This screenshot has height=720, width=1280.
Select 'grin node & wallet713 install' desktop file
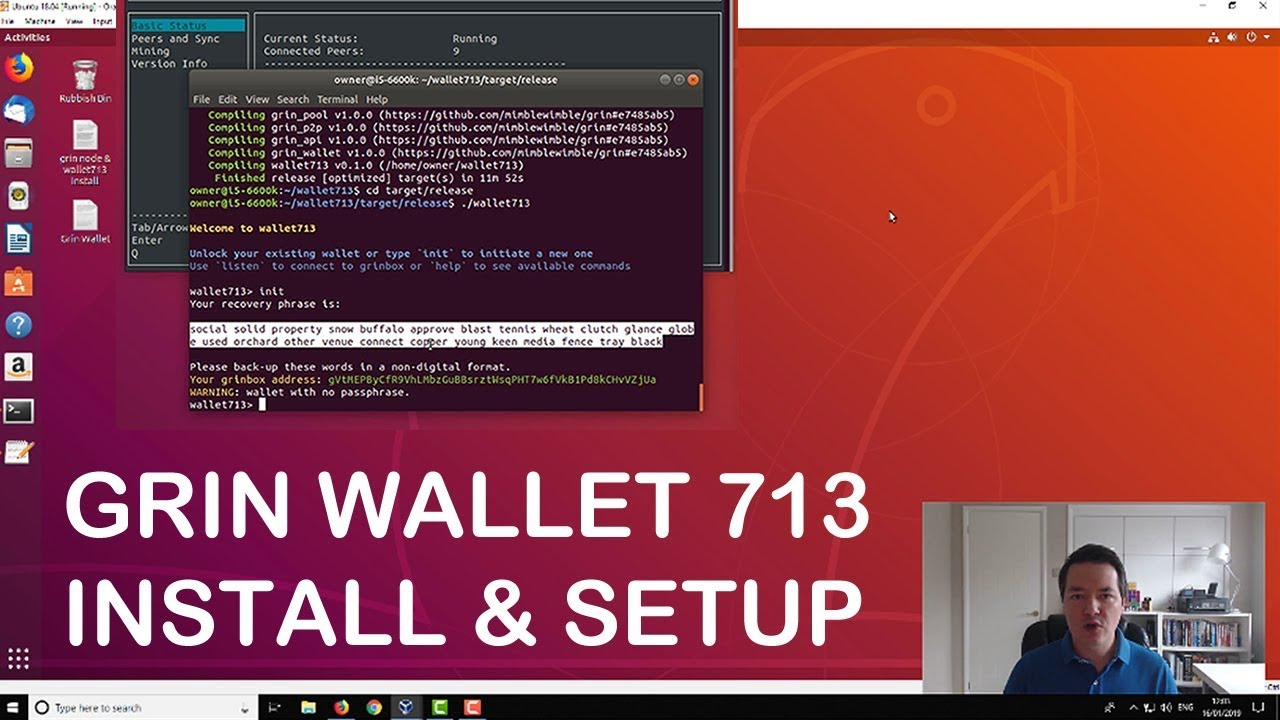pos(85,152)
